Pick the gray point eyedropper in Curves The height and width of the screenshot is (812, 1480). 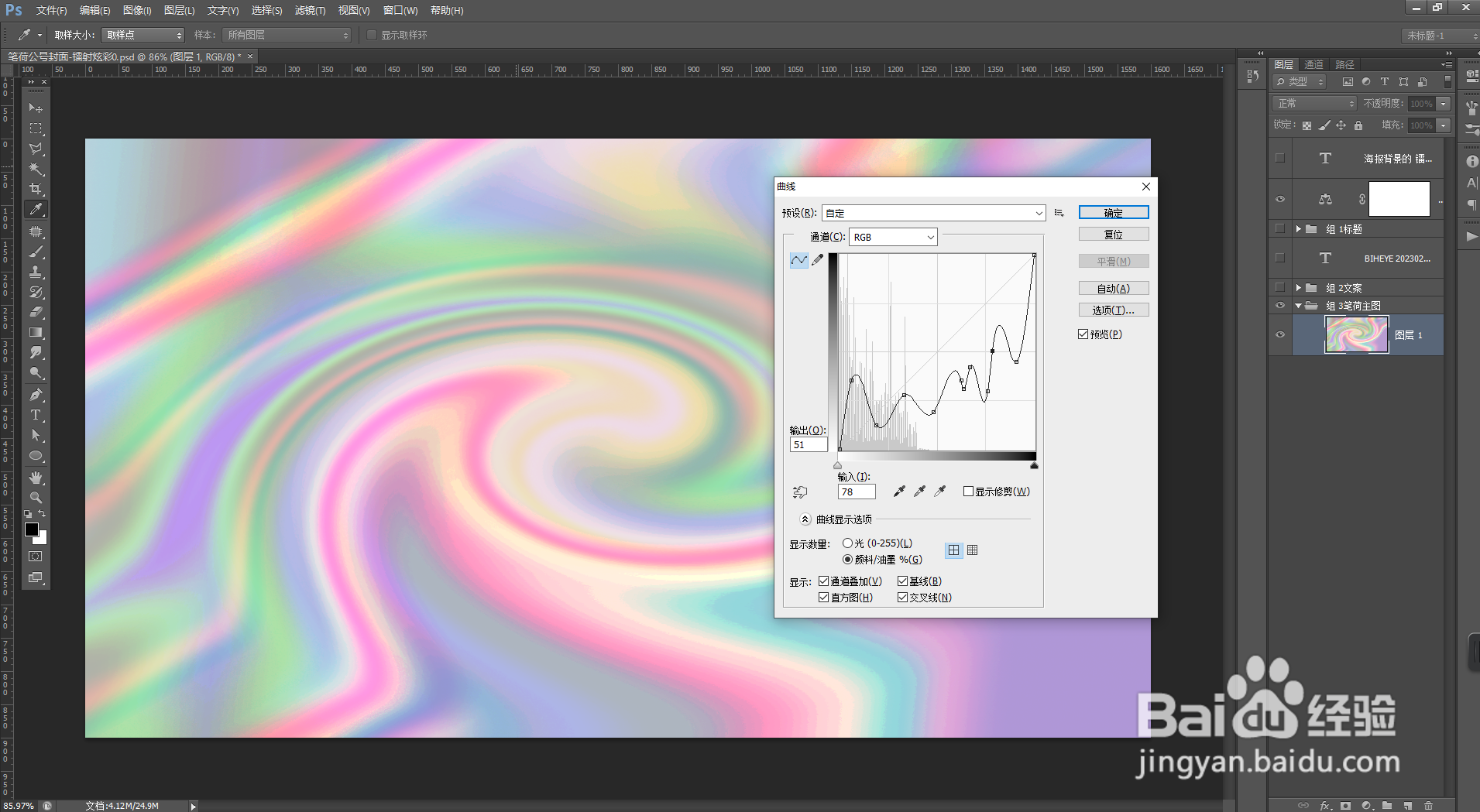point(919,492)
